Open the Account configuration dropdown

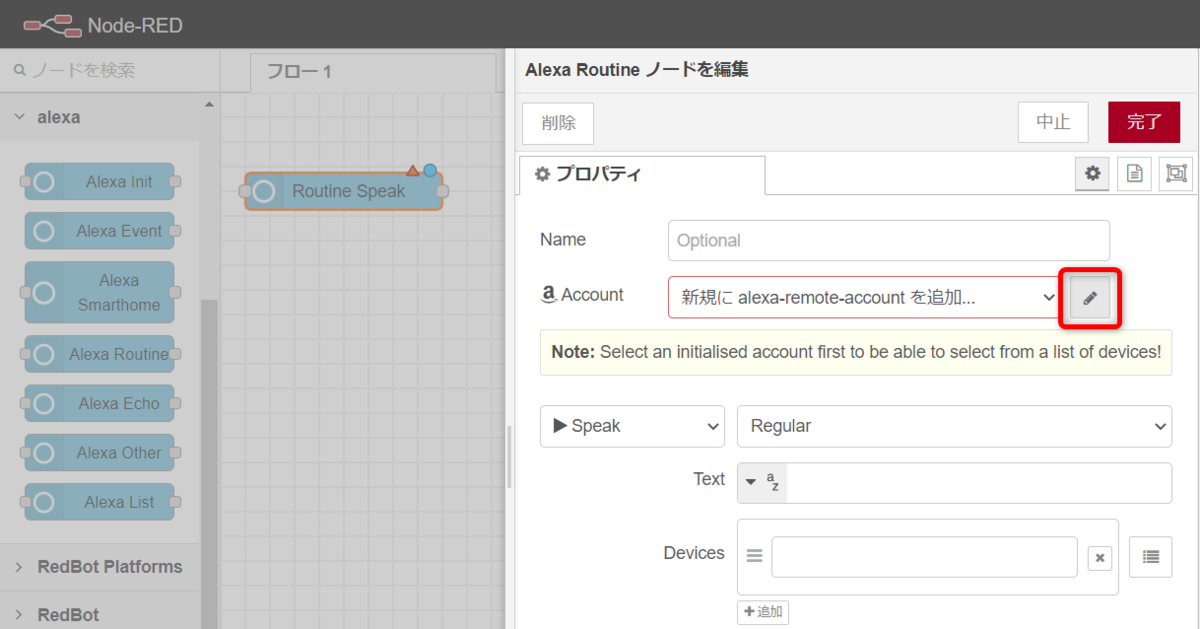864,297
